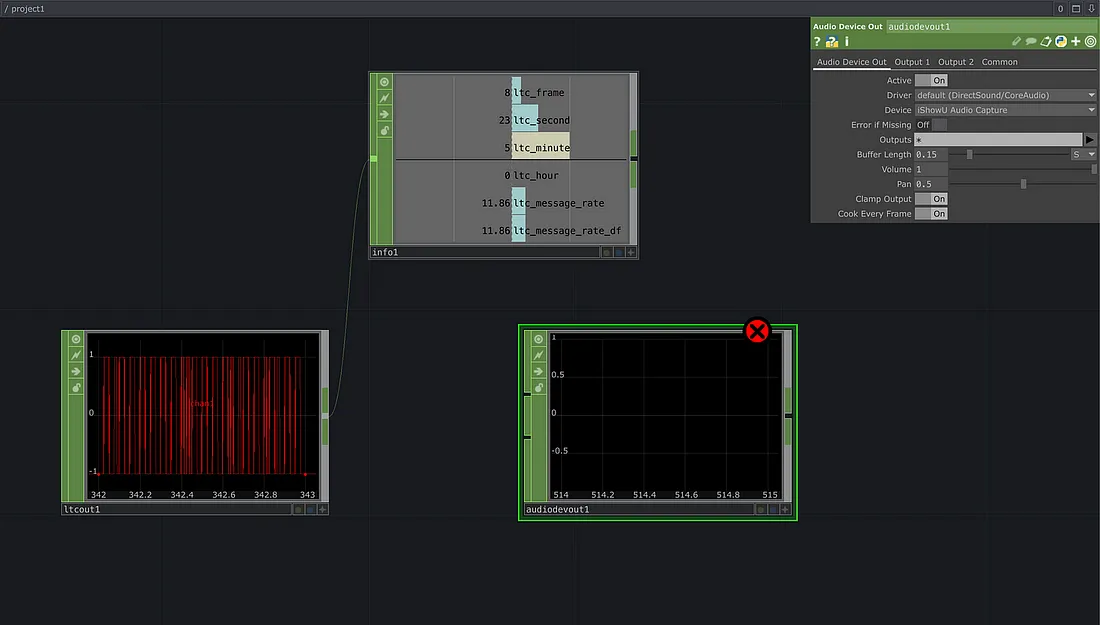Toggle the Active parameter switch
1100x625 pixels.
pos(931,80)
